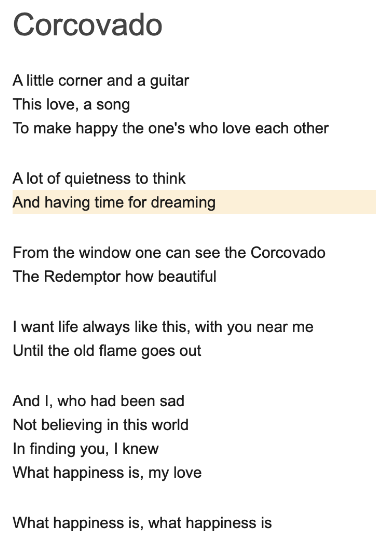Select 'Not believing in this world' lyric
The height and width of the screenshot is (554, 376).
(x=101, y=425)
